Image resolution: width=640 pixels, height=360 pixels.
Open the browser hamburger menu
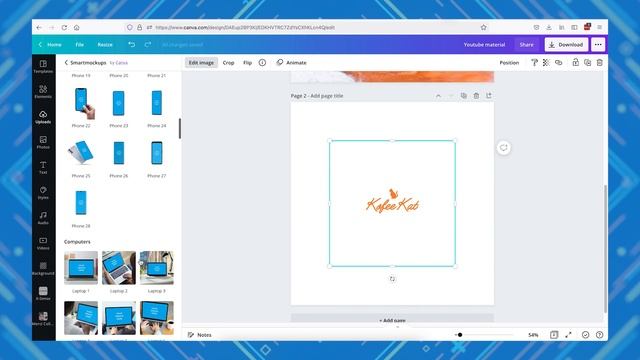coord(600,27)
